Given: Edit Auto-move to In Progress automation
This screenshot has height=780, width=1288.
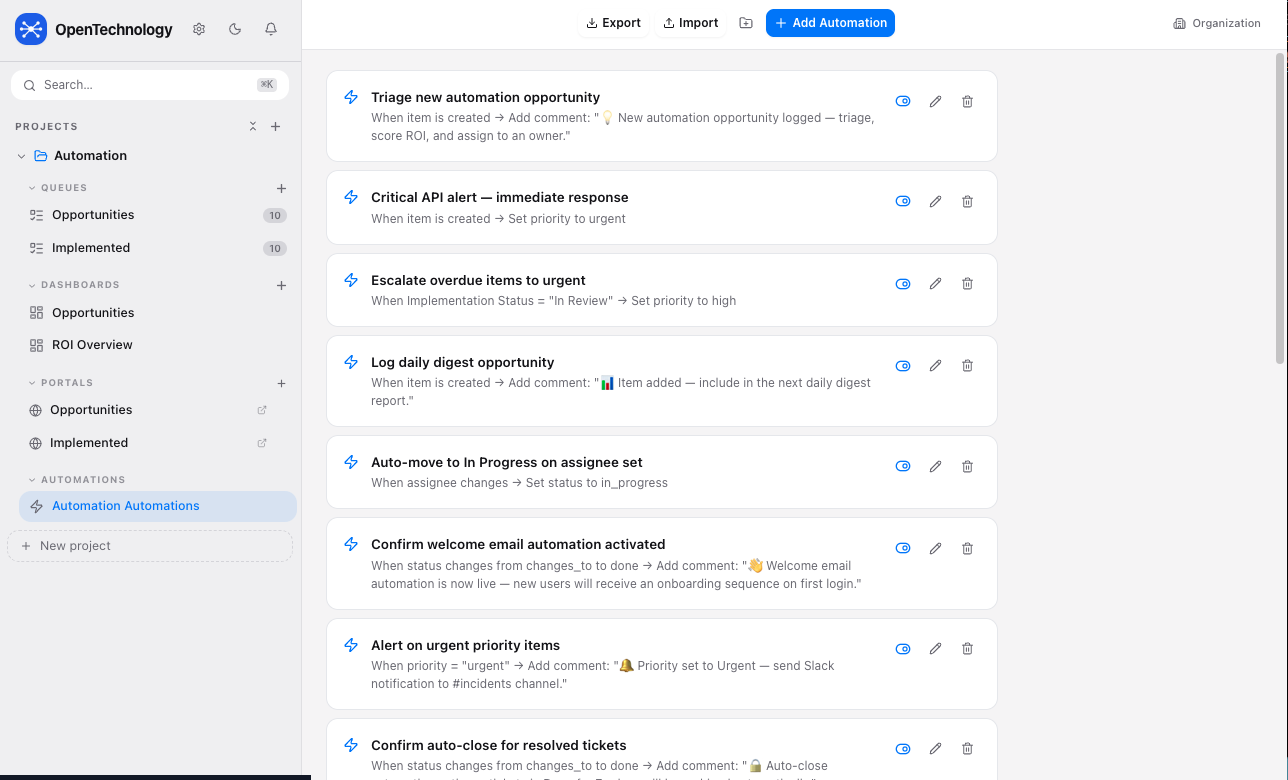Looking at the screenshot, I should point(936,466).
